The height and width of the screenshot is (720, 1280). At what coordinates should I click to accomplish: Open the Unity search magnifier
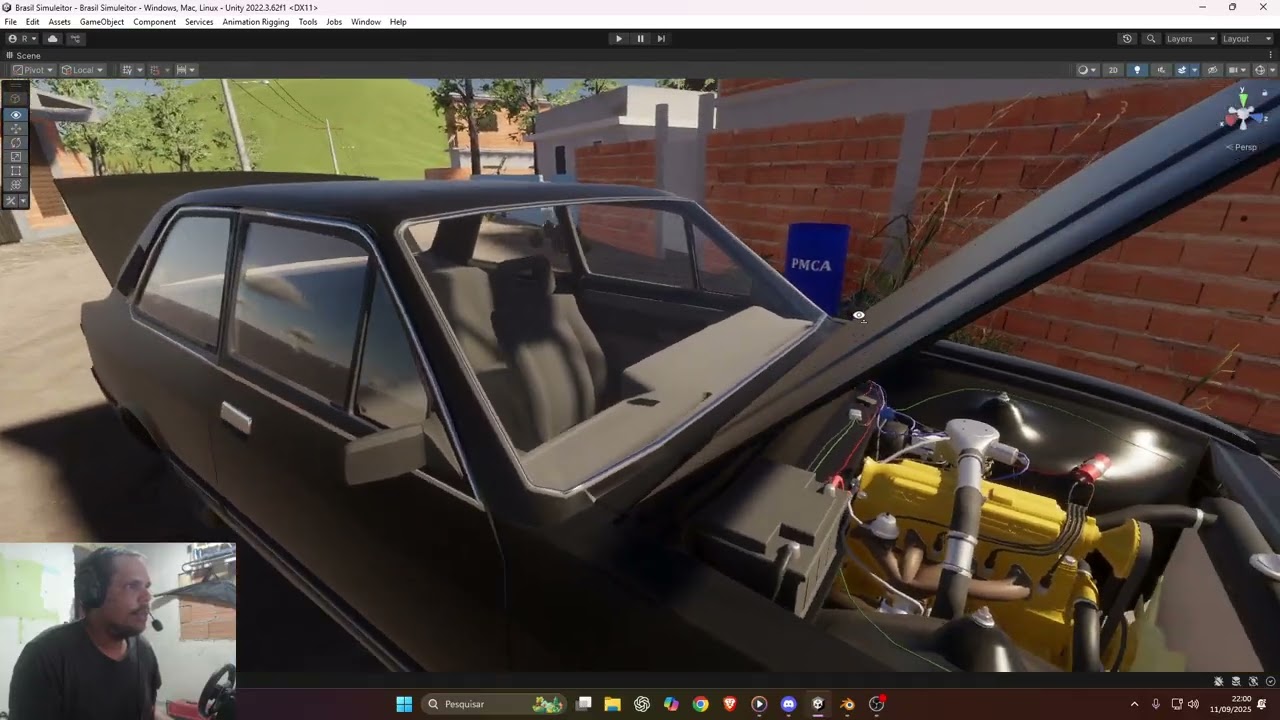tap(1150, 39)
